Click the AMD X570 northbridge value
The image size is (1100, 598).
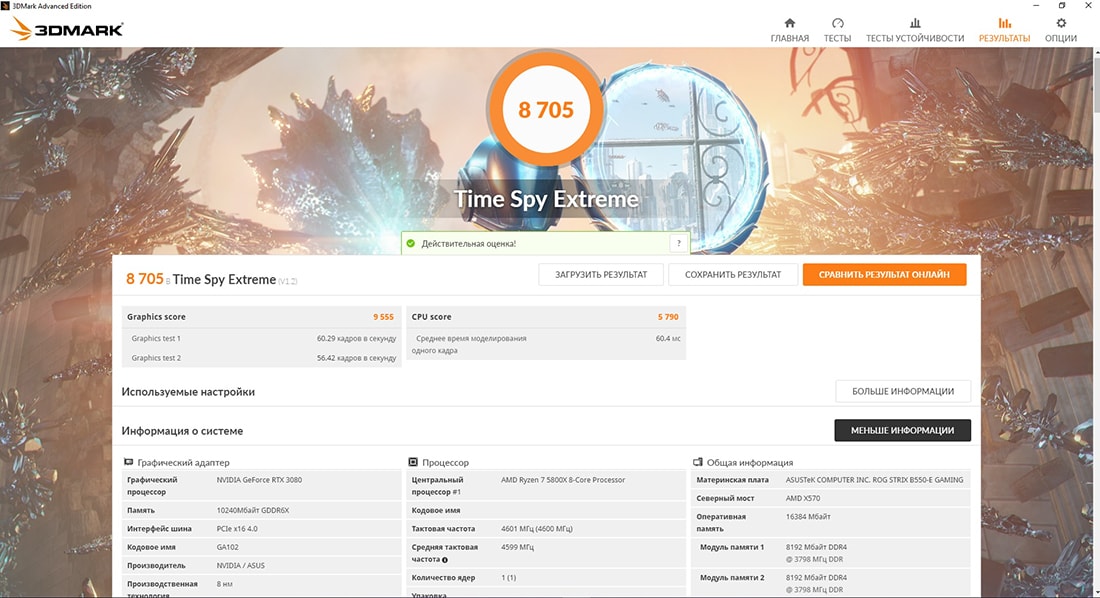tap(803, 498)
